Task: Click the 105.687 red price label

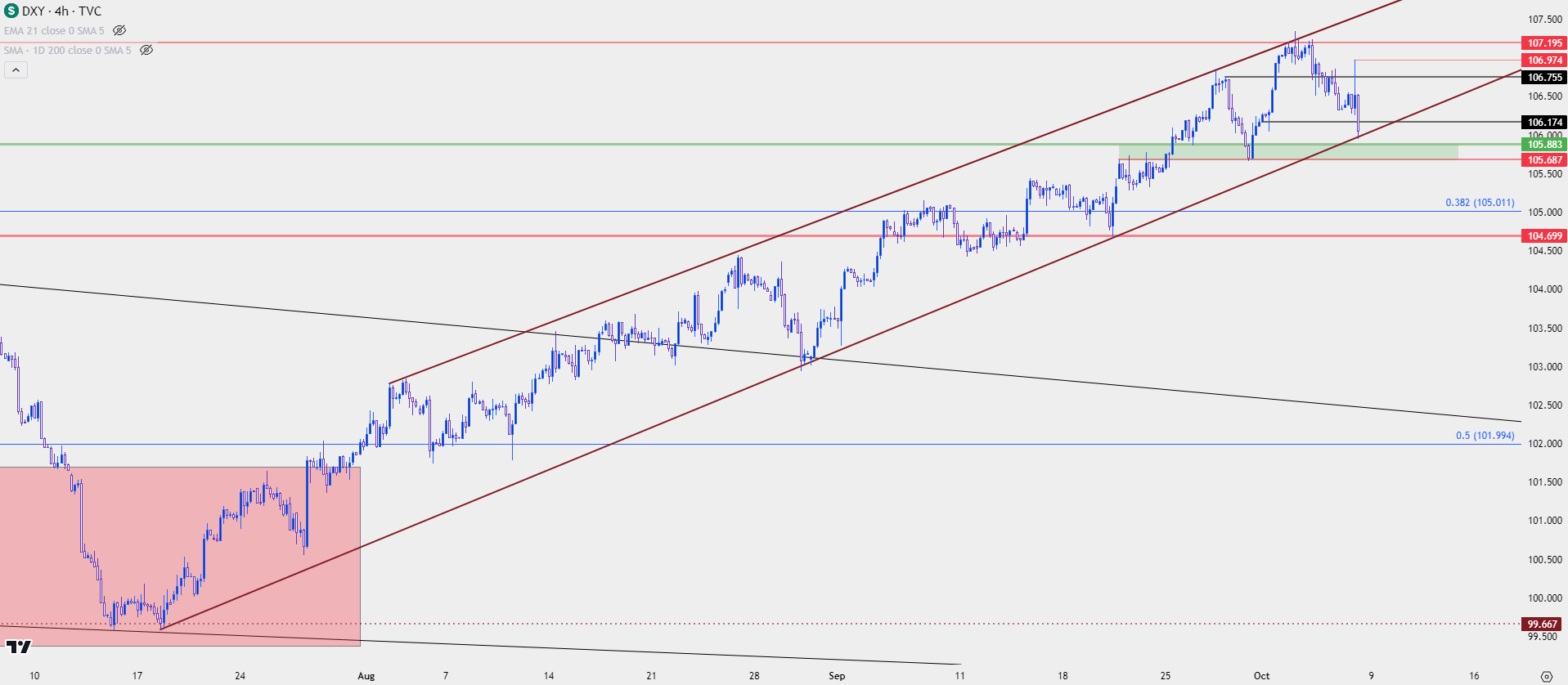Action: tap(1543, 159)
